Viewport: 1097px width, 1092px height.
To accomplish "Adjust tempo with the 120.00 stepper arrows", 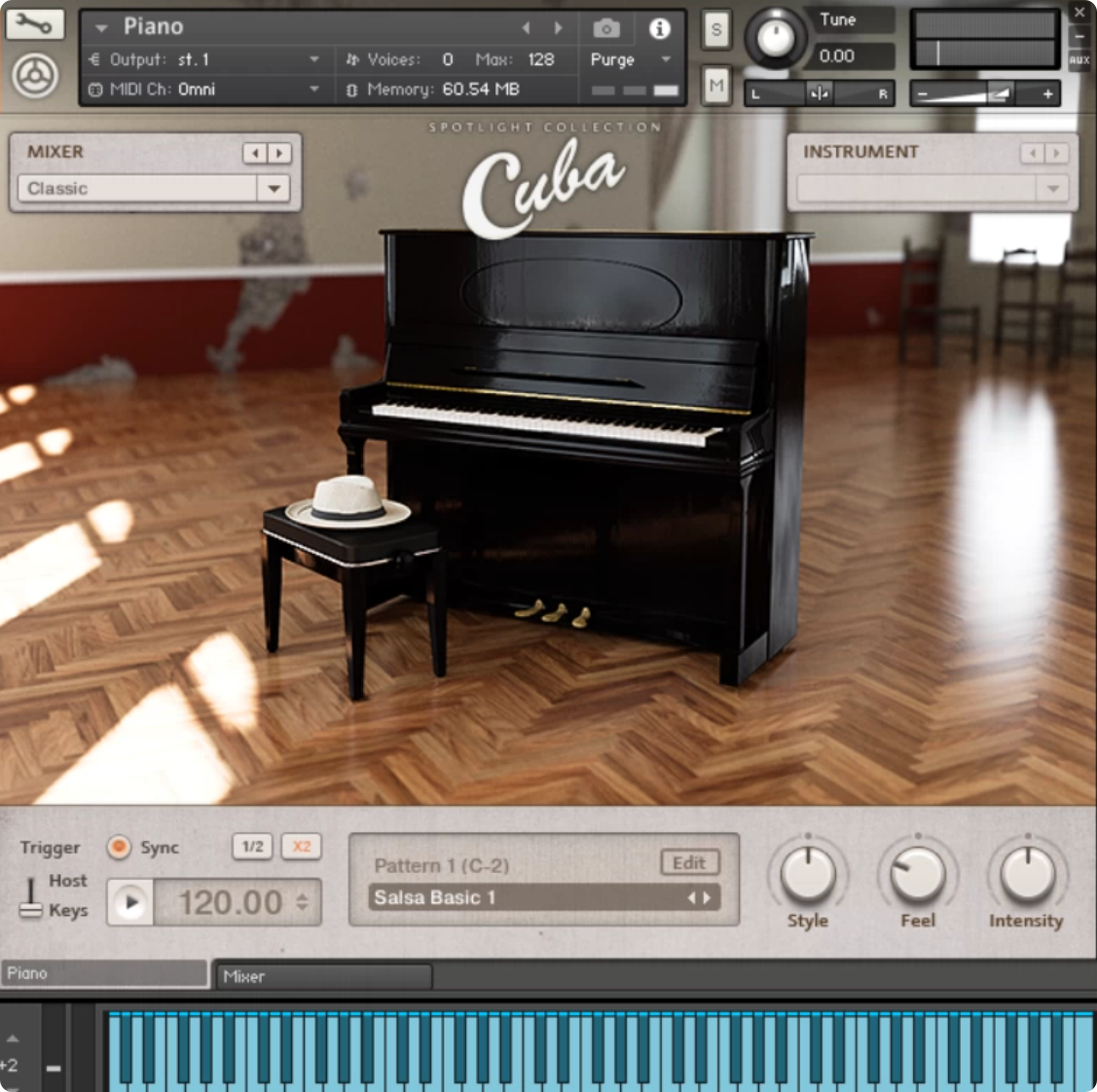I will 302,901.
